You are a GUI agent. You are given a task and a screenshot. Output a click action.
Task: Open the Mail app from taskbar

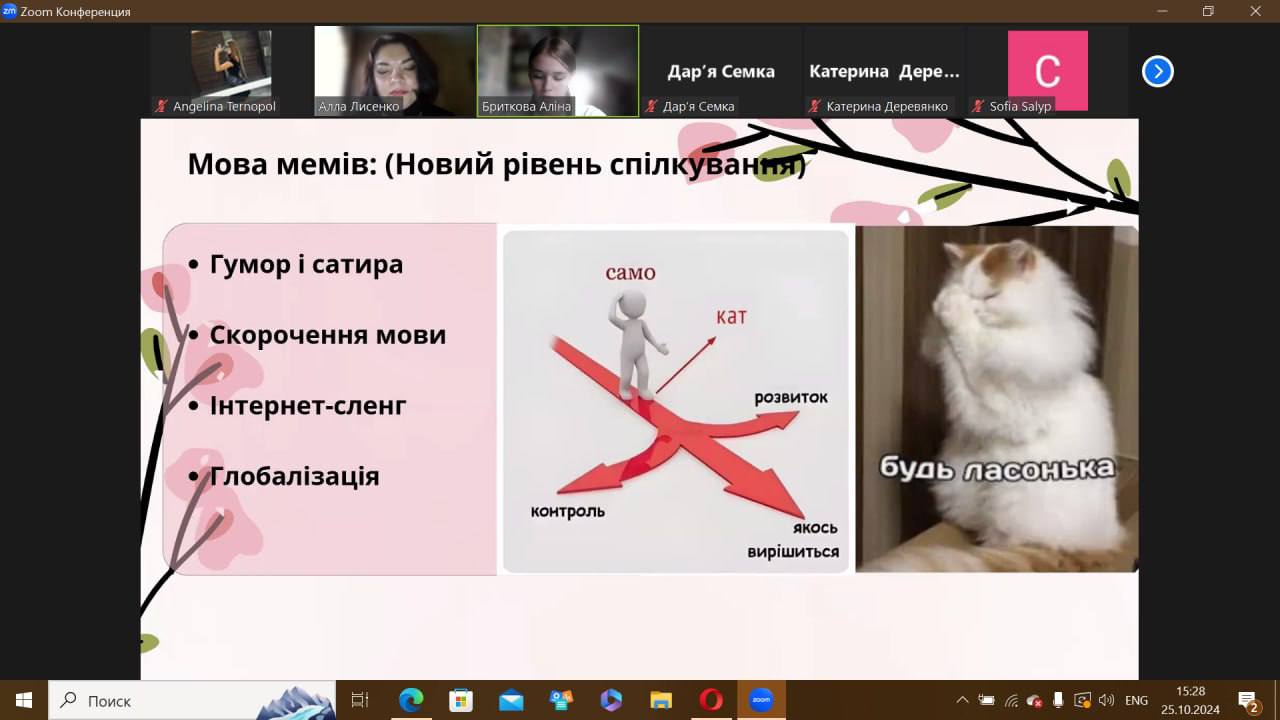pyautogui.click(x=511, y=700)
